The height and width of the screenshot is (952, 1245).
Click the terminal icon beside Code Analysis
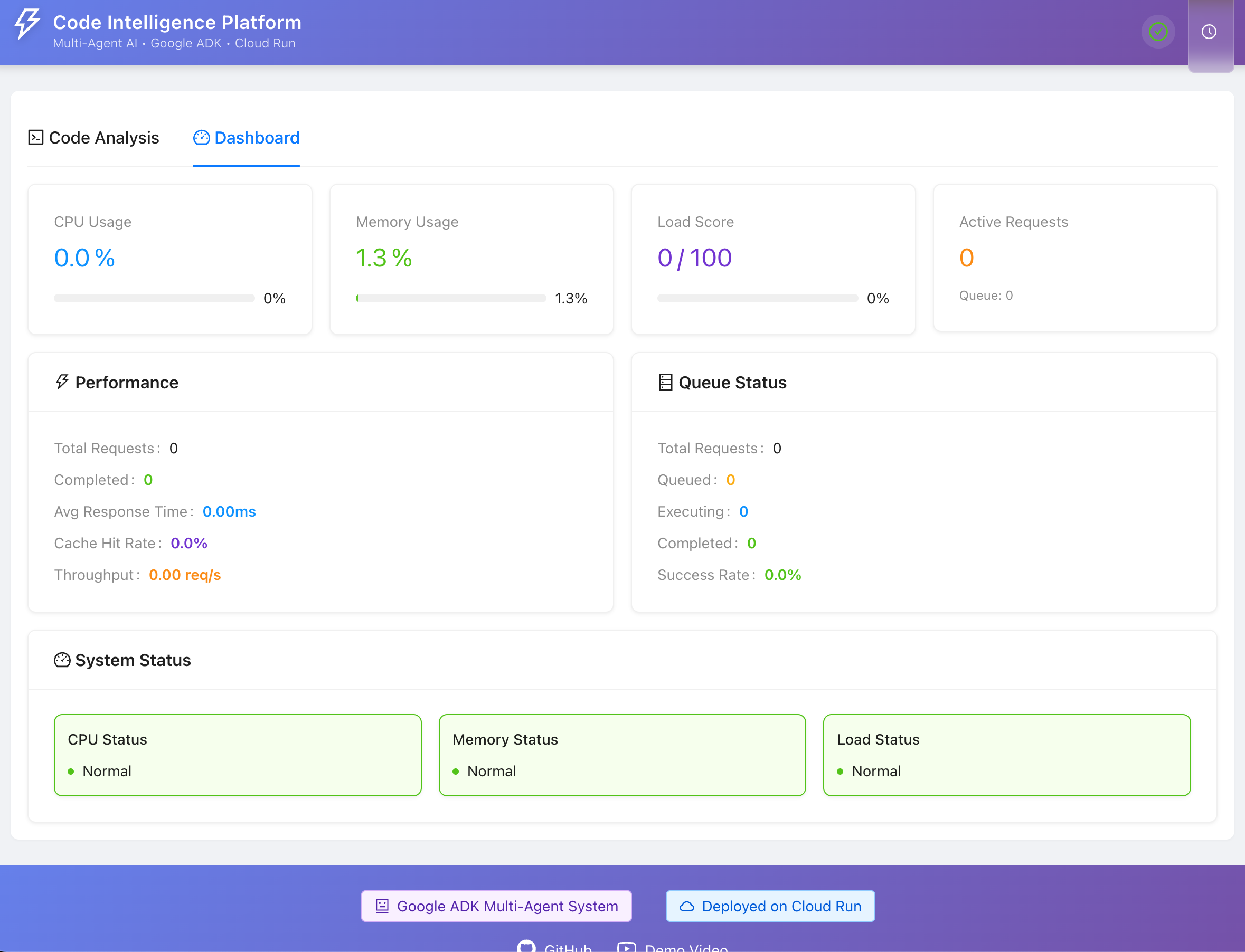point(36,138)
